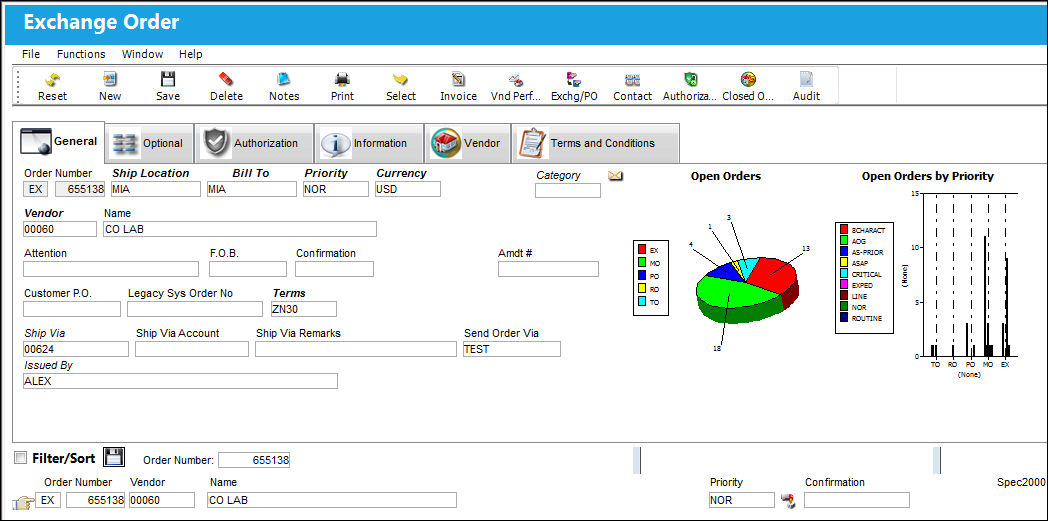The image size is (1048, 521).
Task: Delete the current order via eraser icon
Action: click(226, 80)
